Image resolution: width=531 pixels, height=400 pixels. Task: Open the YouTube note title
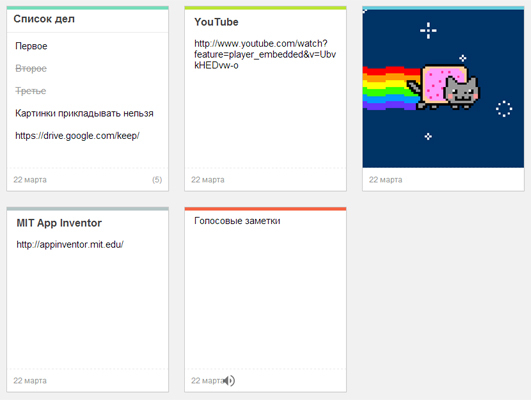point(216,22)
